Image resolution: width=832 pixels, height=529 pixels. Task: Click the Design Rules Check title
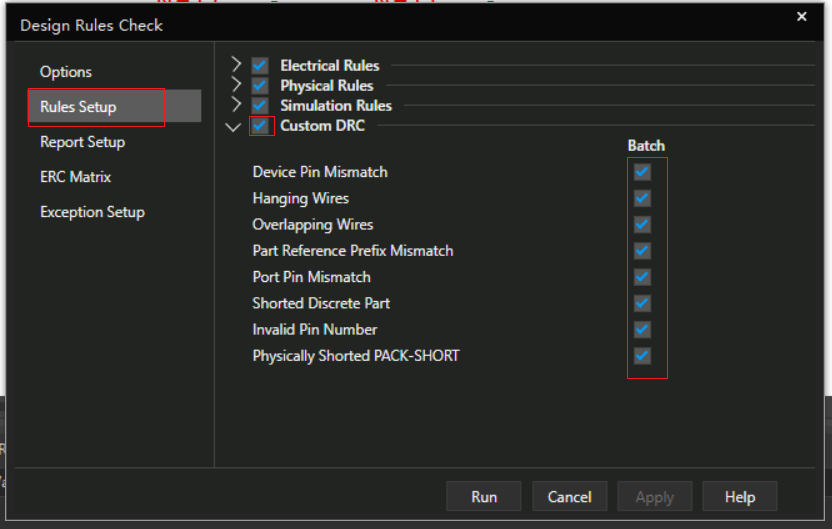[91, 25]
